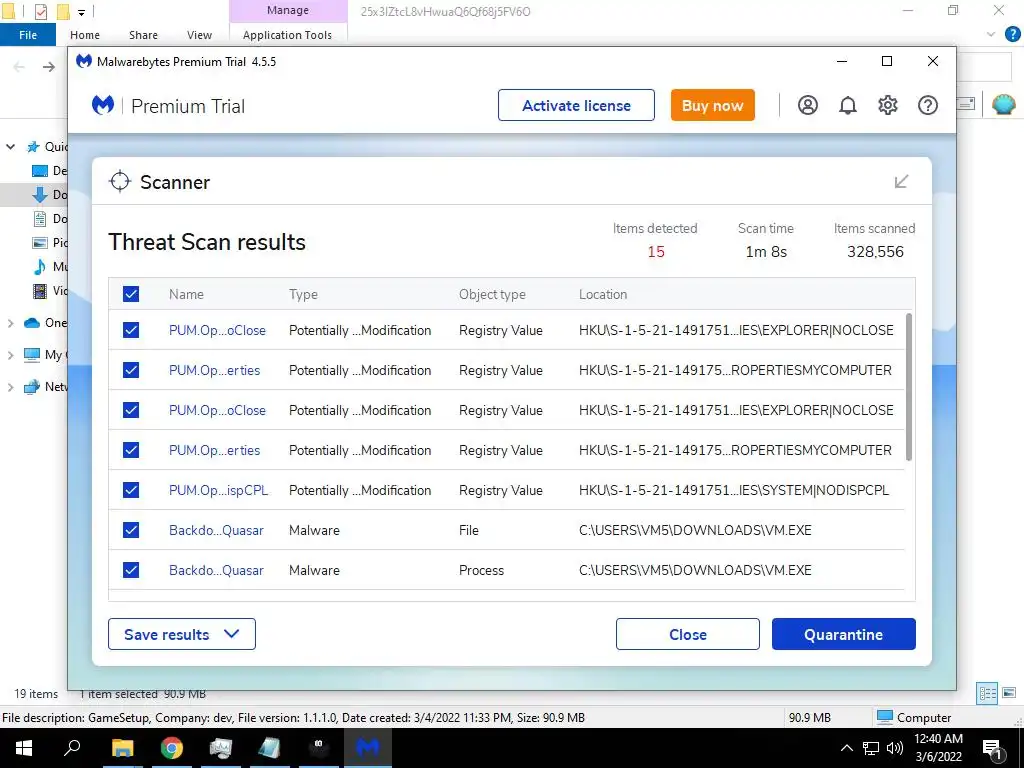Open the Share ribbon tab

[x=143, y=35]
